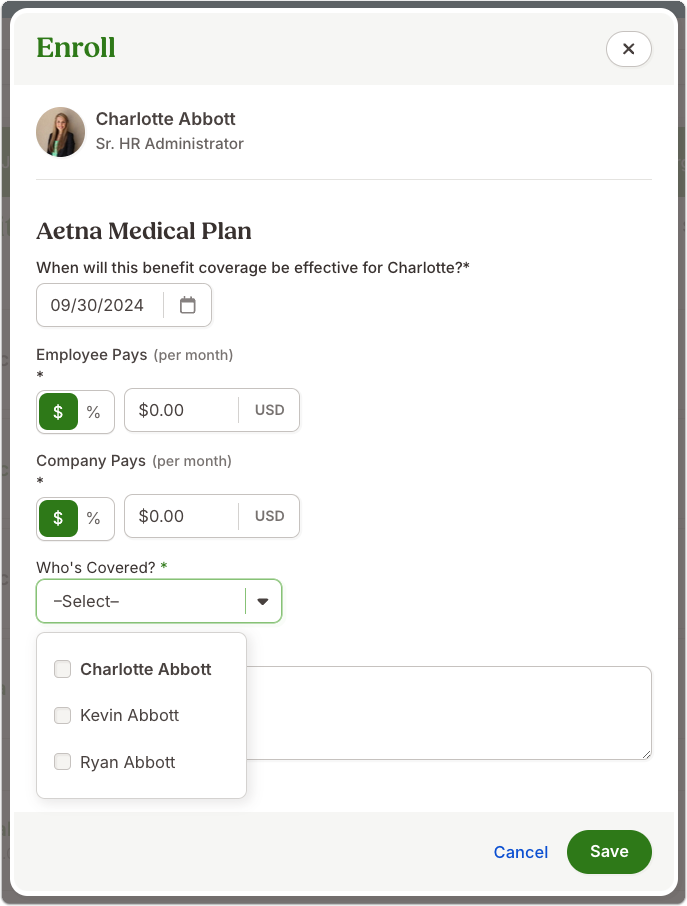The height and width of the screenshot is (906, 687).
Task: Check the Kevin Abbott checkbox
Action: point(62,715)
